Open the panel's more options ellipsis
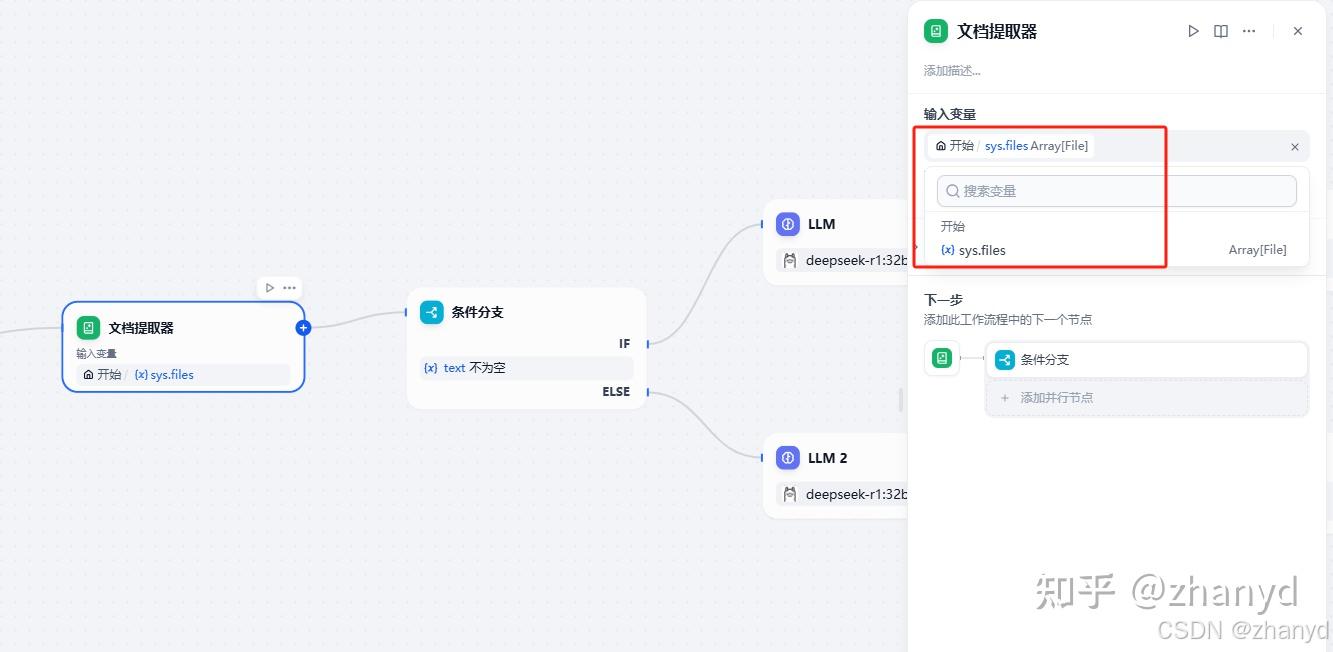Viewport: 1333px width, 652px height. (1249, 31)
